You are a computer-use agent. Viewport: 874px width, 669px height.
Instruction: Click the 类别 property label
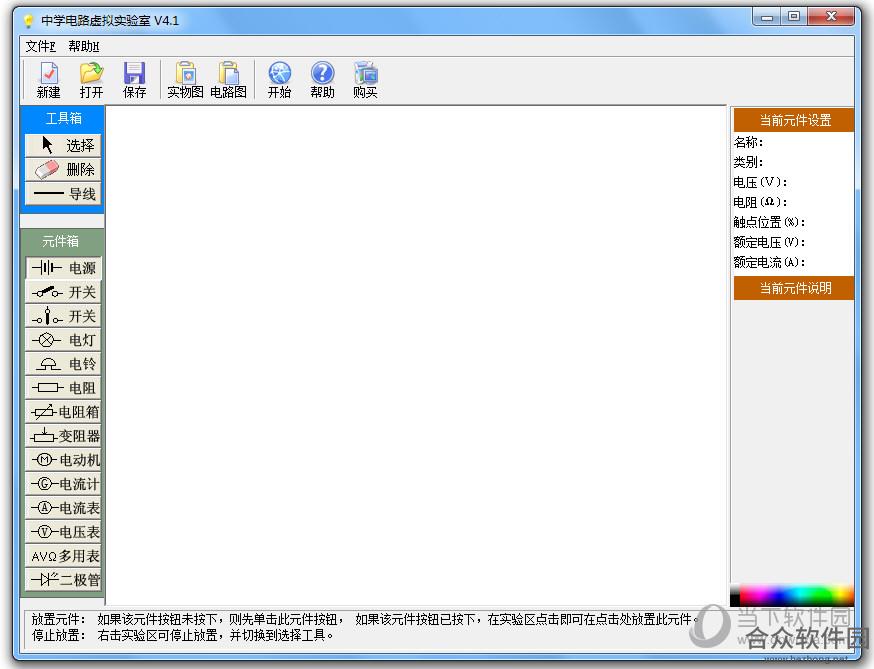pos(748,162)
